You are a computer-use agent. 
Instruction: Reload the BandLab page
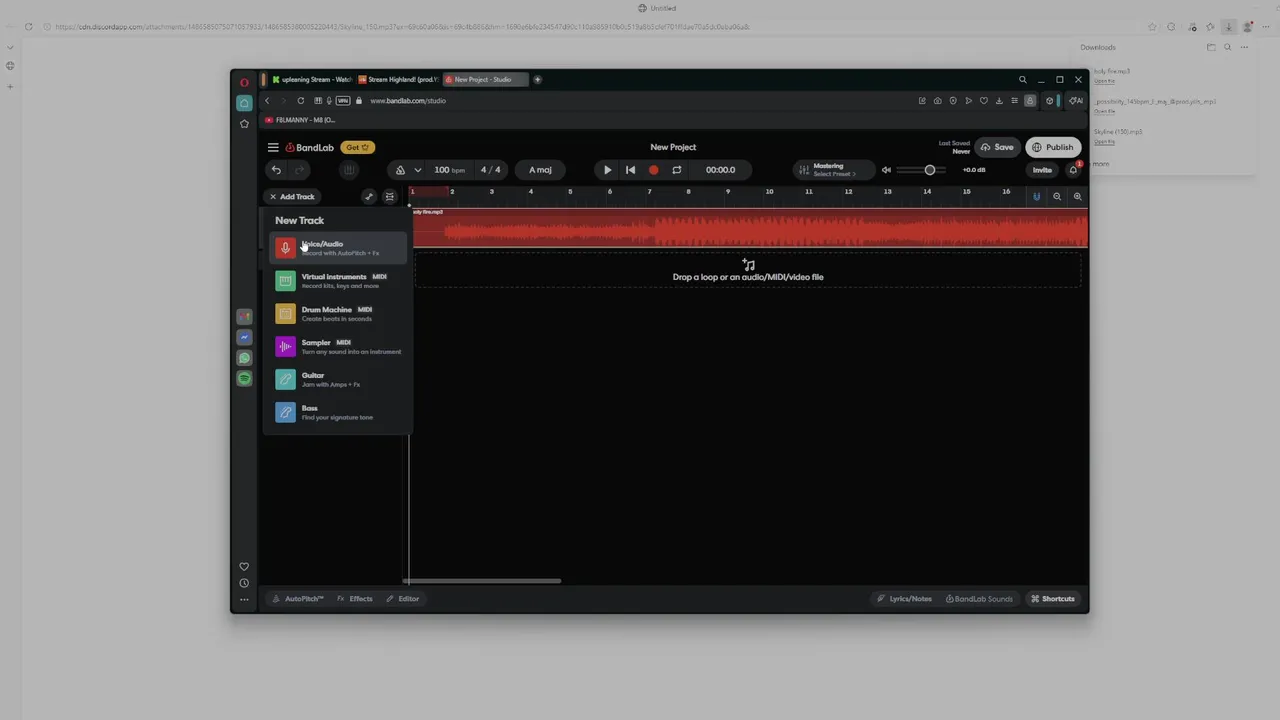[300, 101]
